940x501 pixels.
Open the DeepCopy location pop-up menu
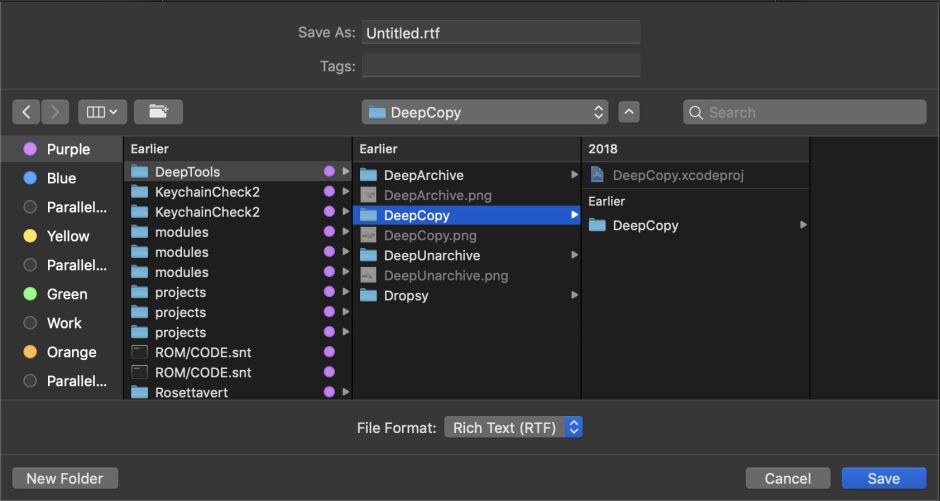click(x=485, y=112)
